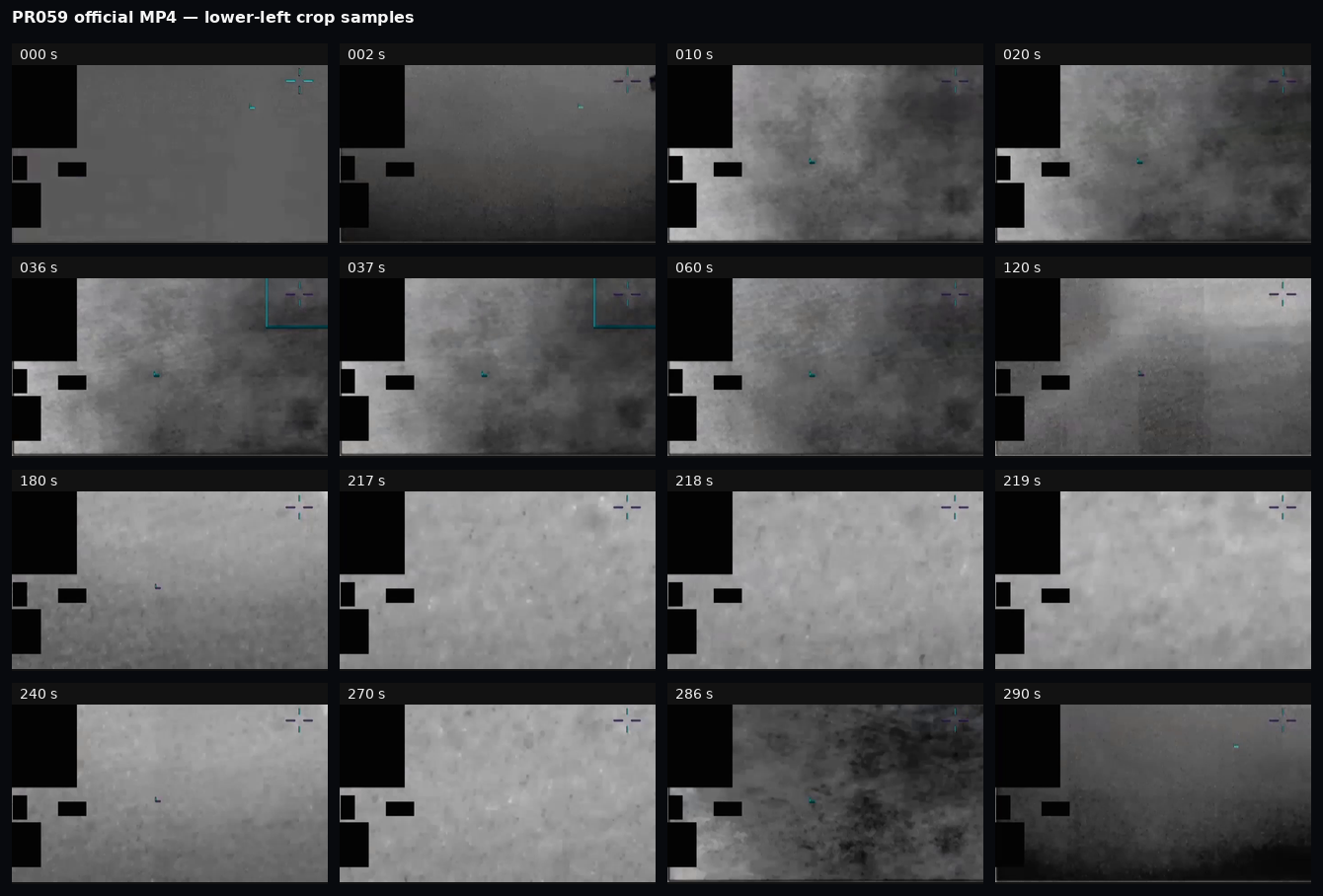The image size is (1323, 896).
Task: Open the 002 s sample frame
Action: click(x=498, y=154)
